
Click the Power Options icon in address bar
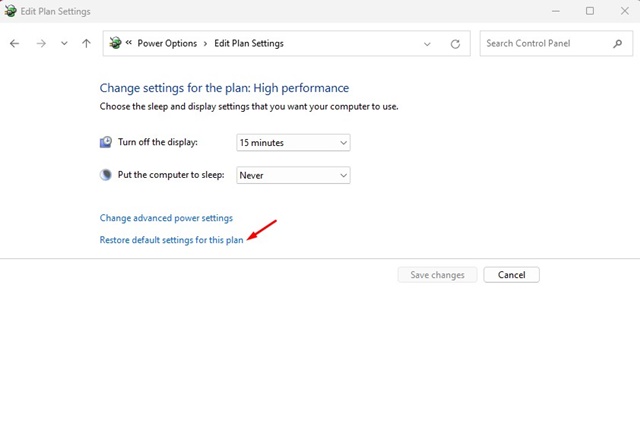(x=116, y=43)
